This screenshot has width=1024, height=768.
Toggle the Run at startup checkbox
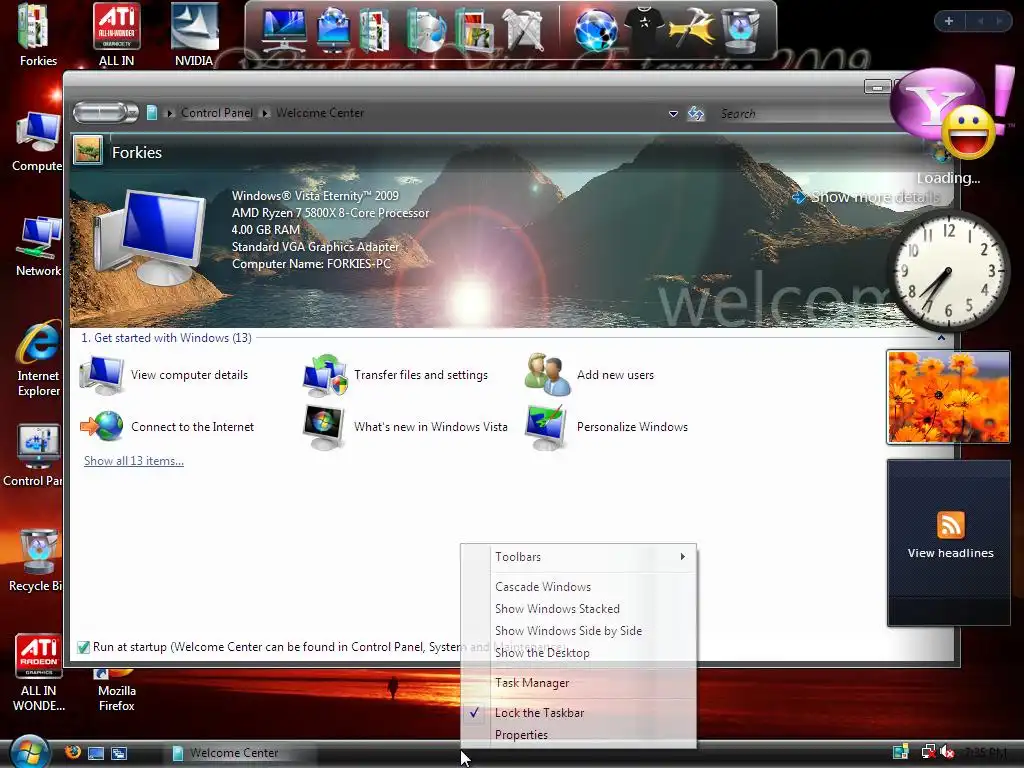pos(83,647)
